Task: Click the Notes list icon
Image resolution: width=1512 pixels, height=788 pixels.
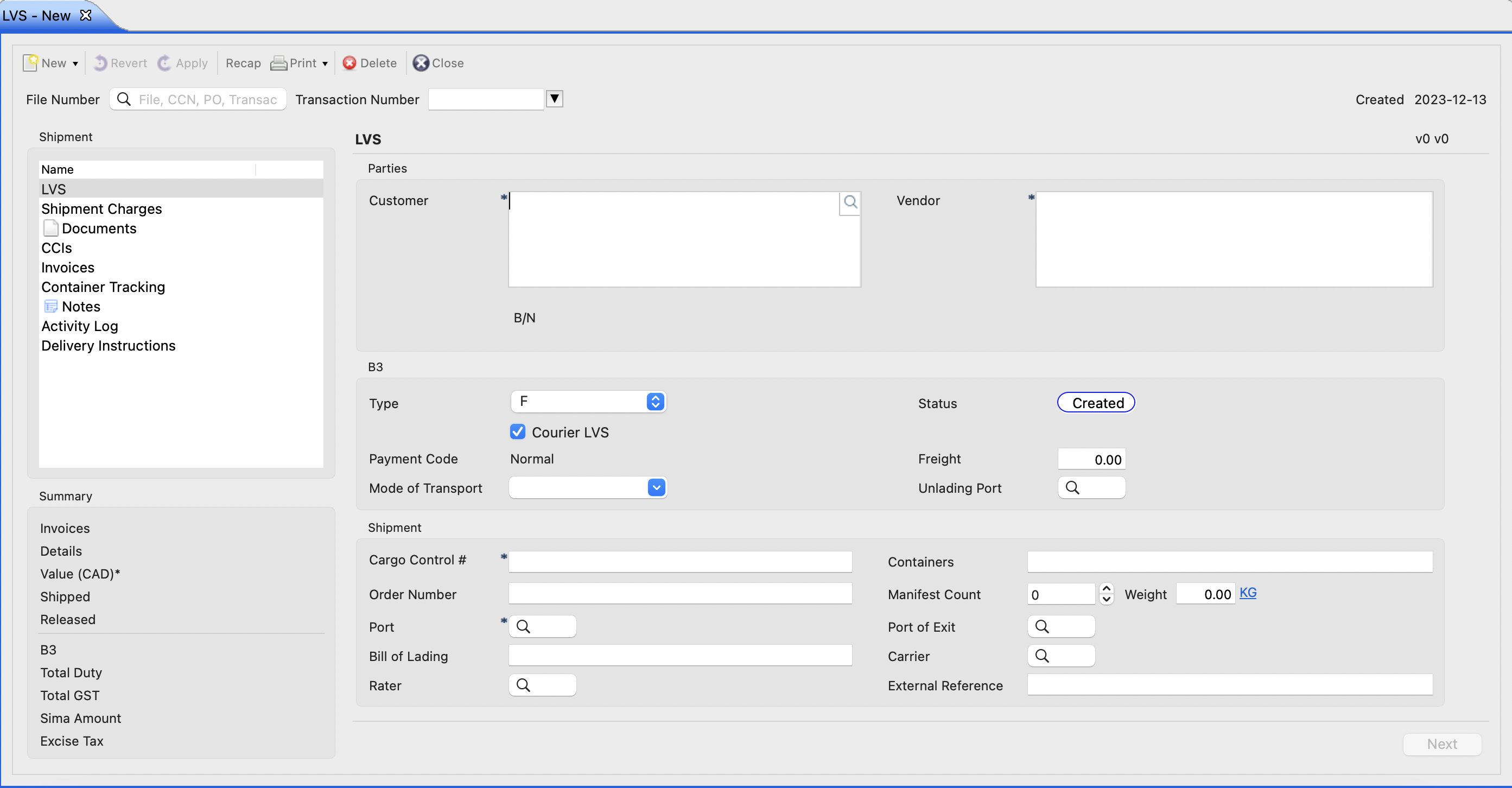Action: [x=51, y=306]
